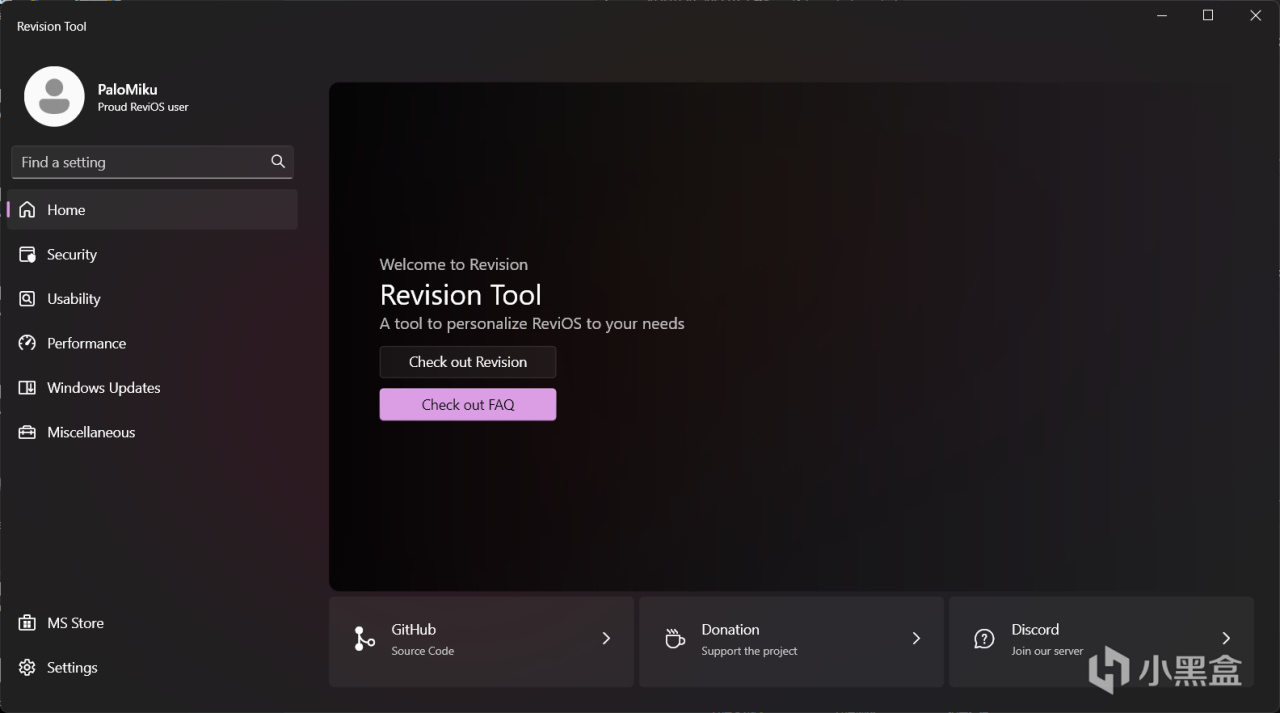Open the Miscellaneous section

point(91,432)
